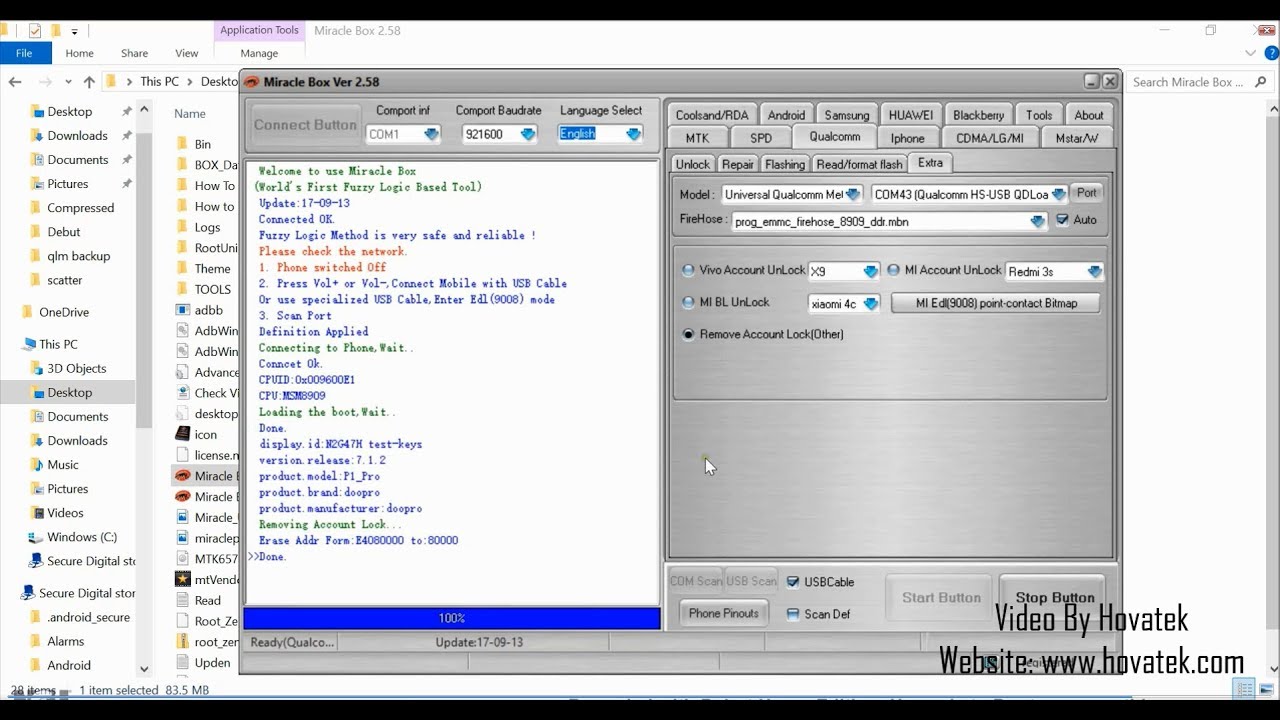
Task: Toggle the Auto firehose checkbox
Action: 1062,220
